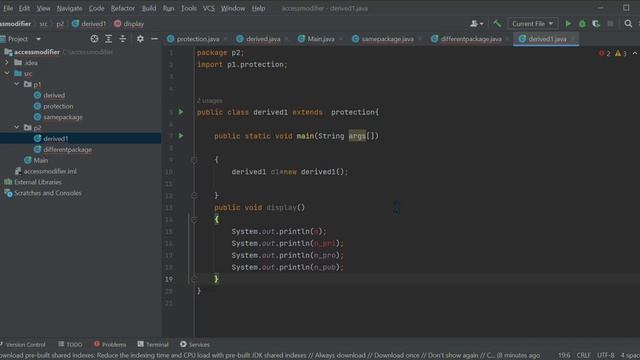Click UTF-8 encoding in status bar
This screenshot has width=640, height=360.
(x=606, y=356)
